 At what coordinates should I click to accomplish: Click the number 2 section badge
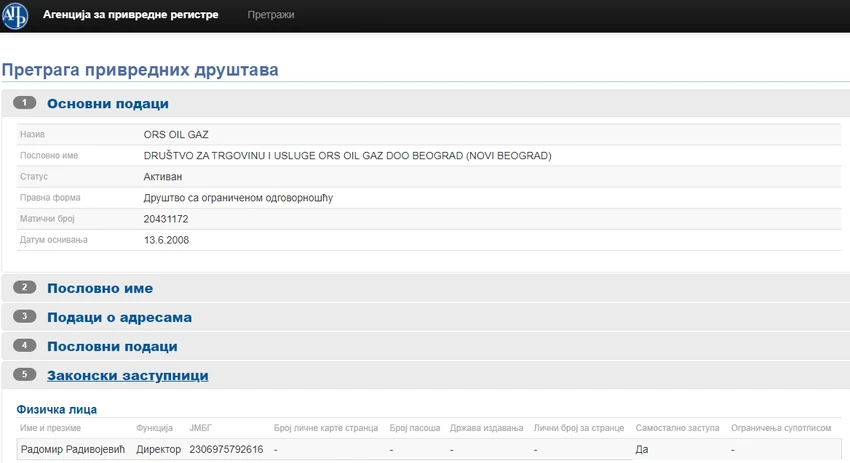(x=24, y=287)
